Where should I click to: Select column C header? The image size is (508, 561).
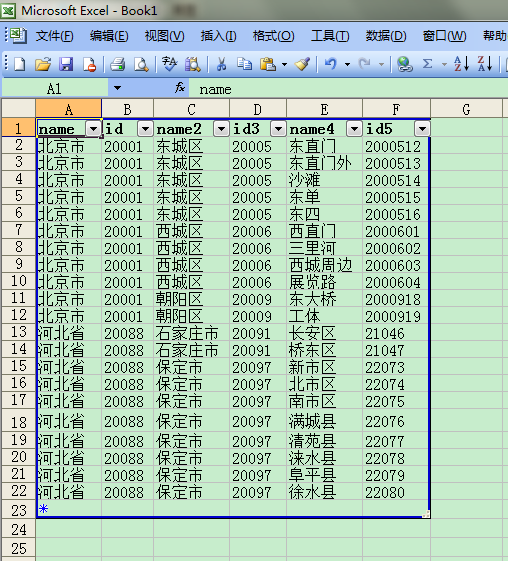(191, 109)
